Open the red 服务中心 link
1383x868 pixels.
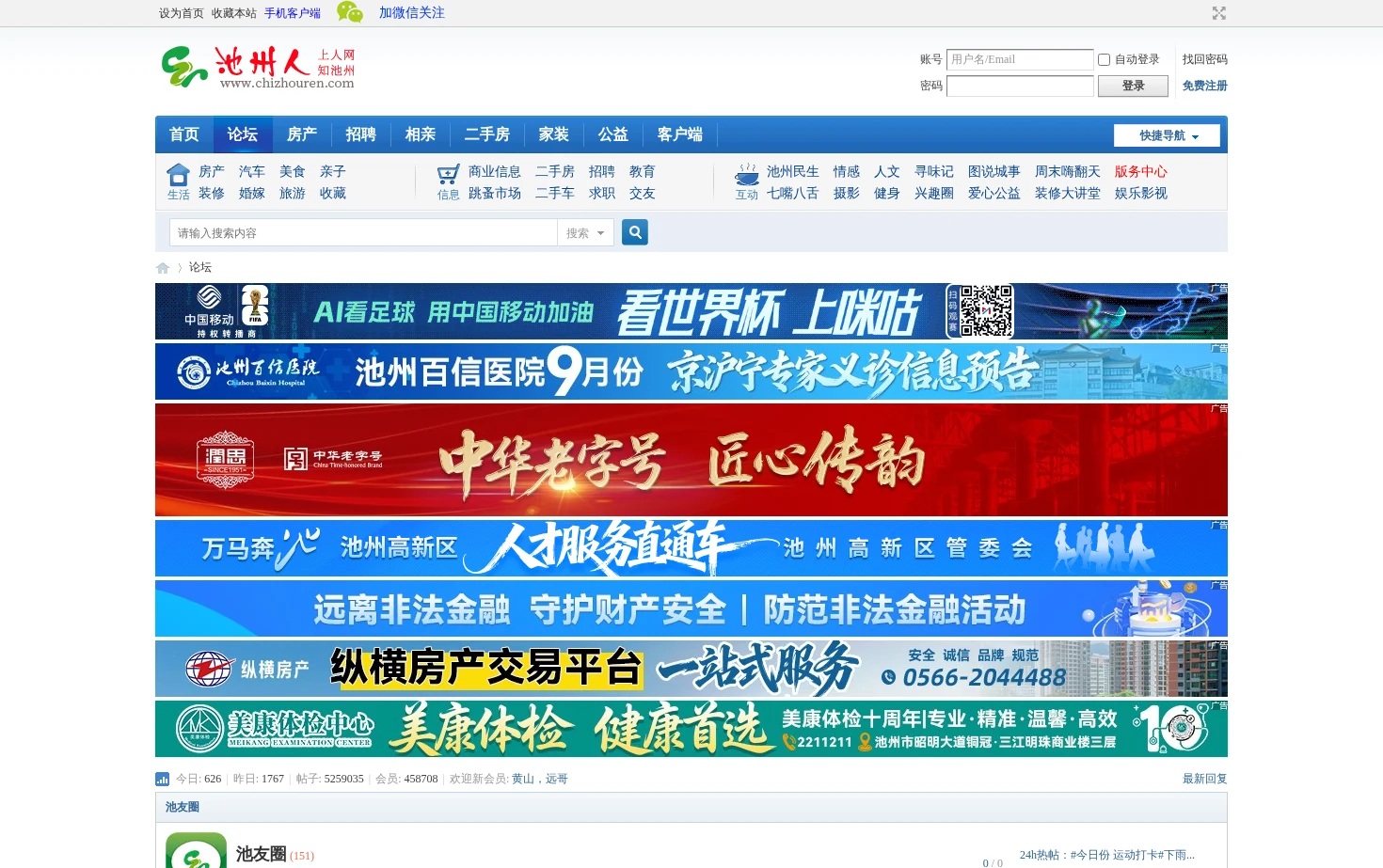1141,171
